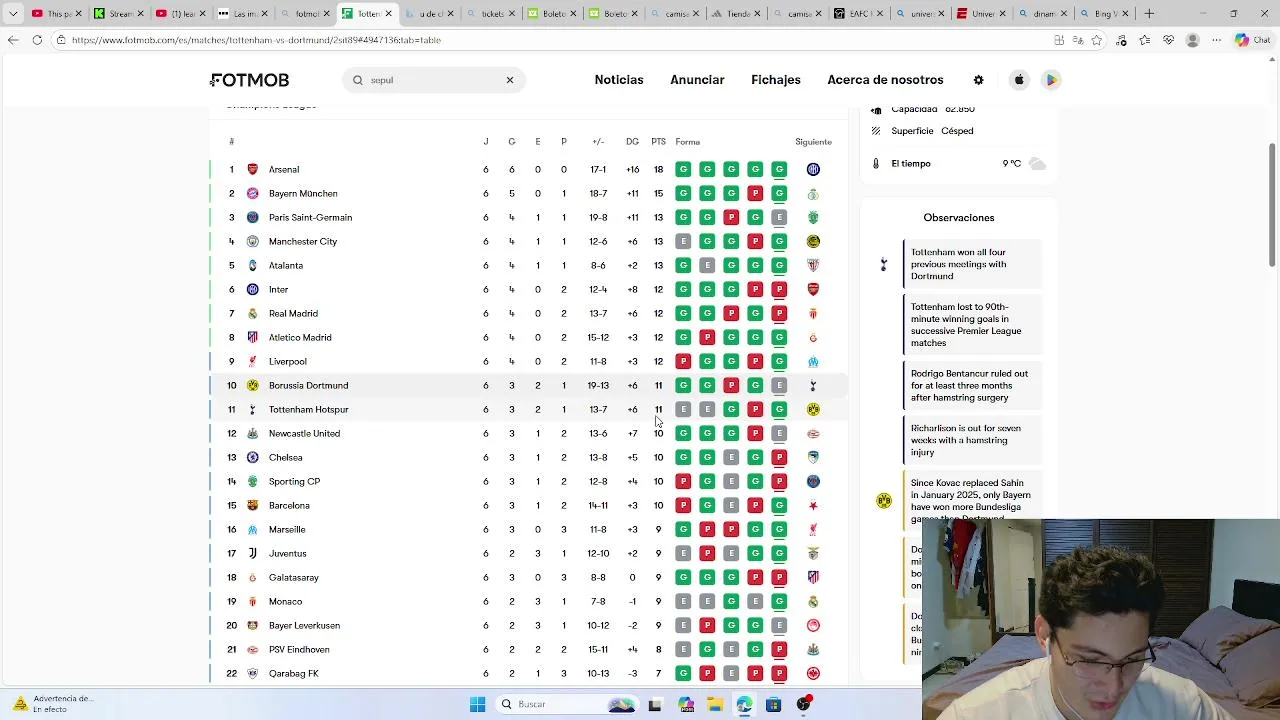
Task: Click the Arsenal crest icon
Action: click(x=252, y=169)
